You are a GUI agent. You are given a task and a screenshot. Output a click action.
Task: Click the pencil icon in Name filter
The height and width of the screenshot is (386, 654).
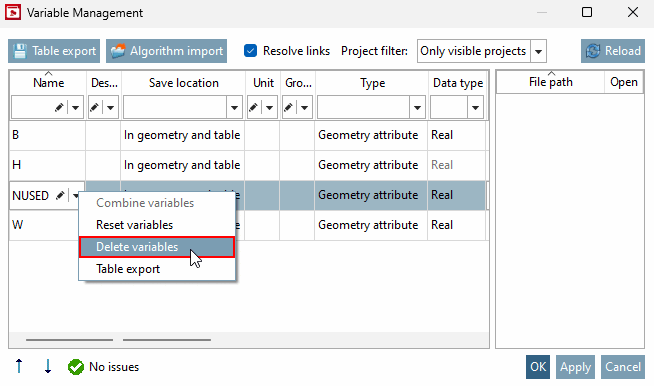(x=59, y=108)
